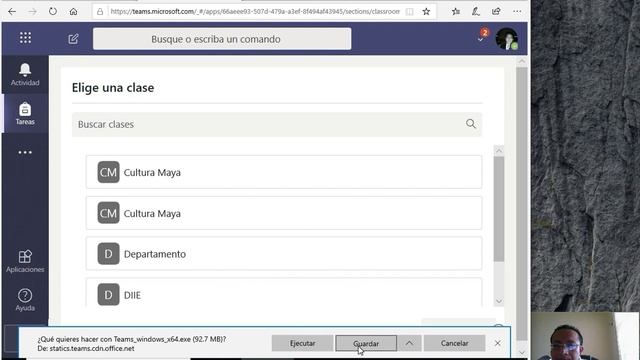Select the DIIE class
This screenshot has height=360, width=640.
284,293
